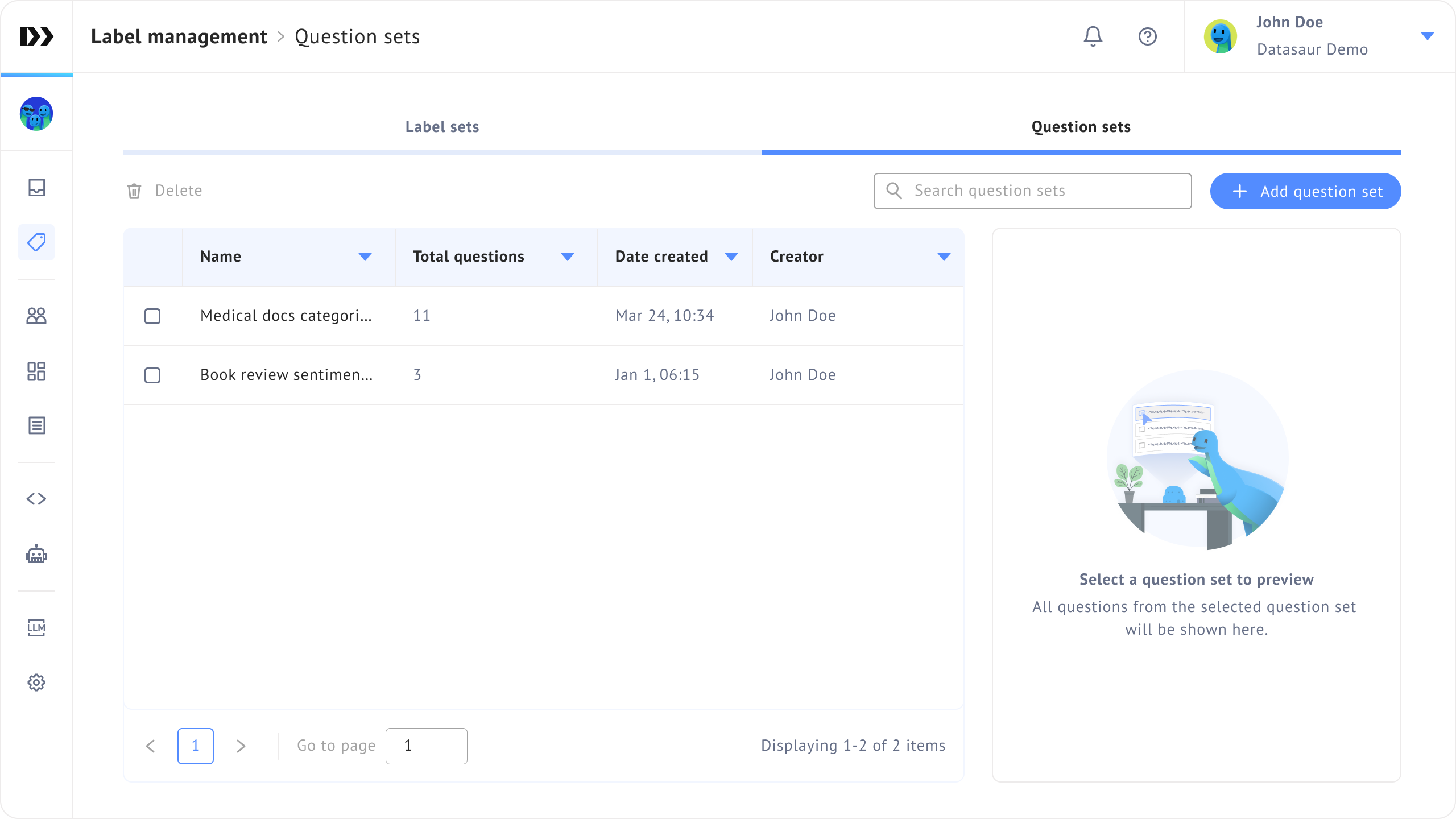Open the notifications bell
The image size is (1456, 819).
[x=1093, y=36]
